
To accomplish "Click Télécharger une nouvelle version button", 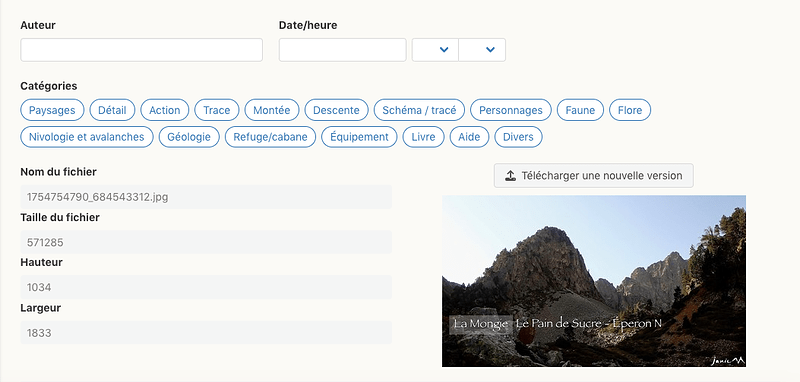I will click(x=593, y=176).
